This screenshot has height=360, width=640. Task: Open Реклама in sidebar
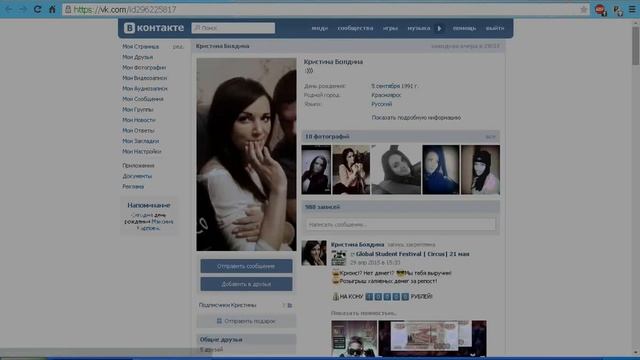click(133, 187)
